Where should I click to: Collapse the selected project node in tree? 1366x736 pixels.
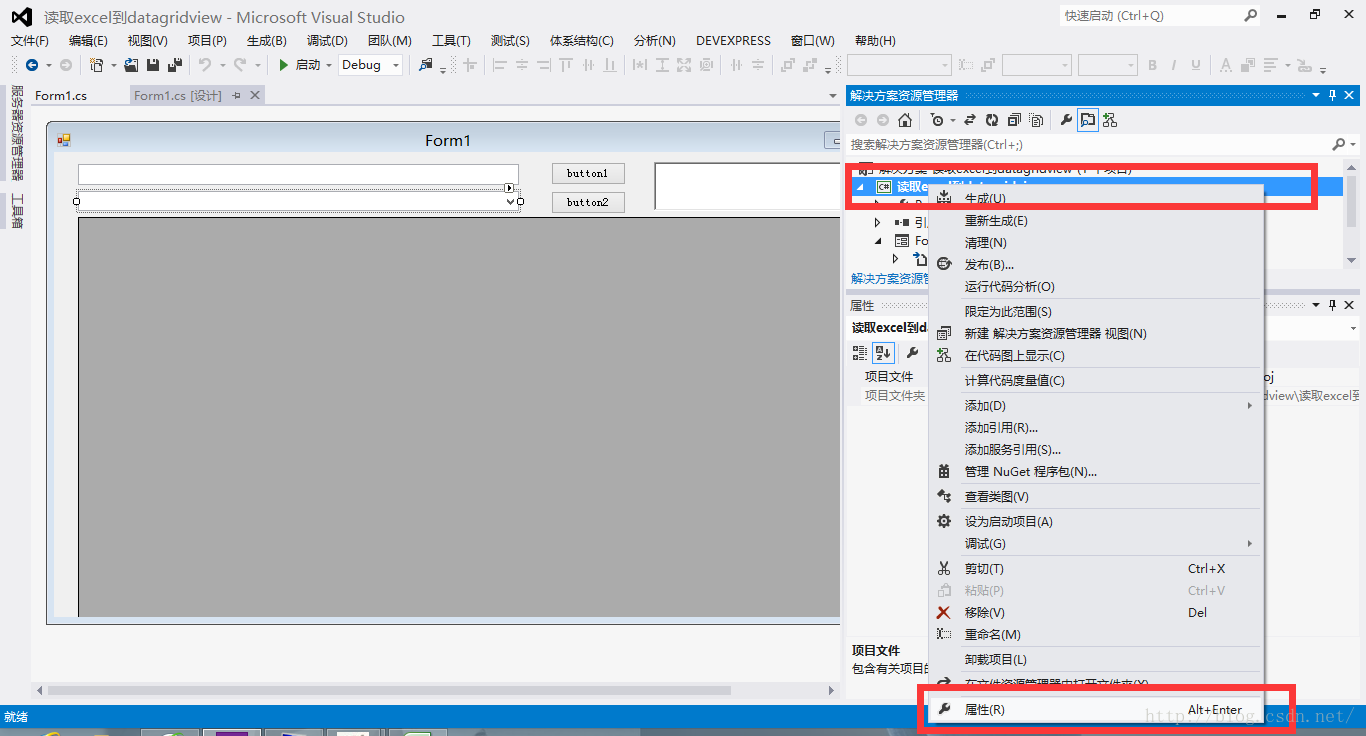(x=860, y=187)
